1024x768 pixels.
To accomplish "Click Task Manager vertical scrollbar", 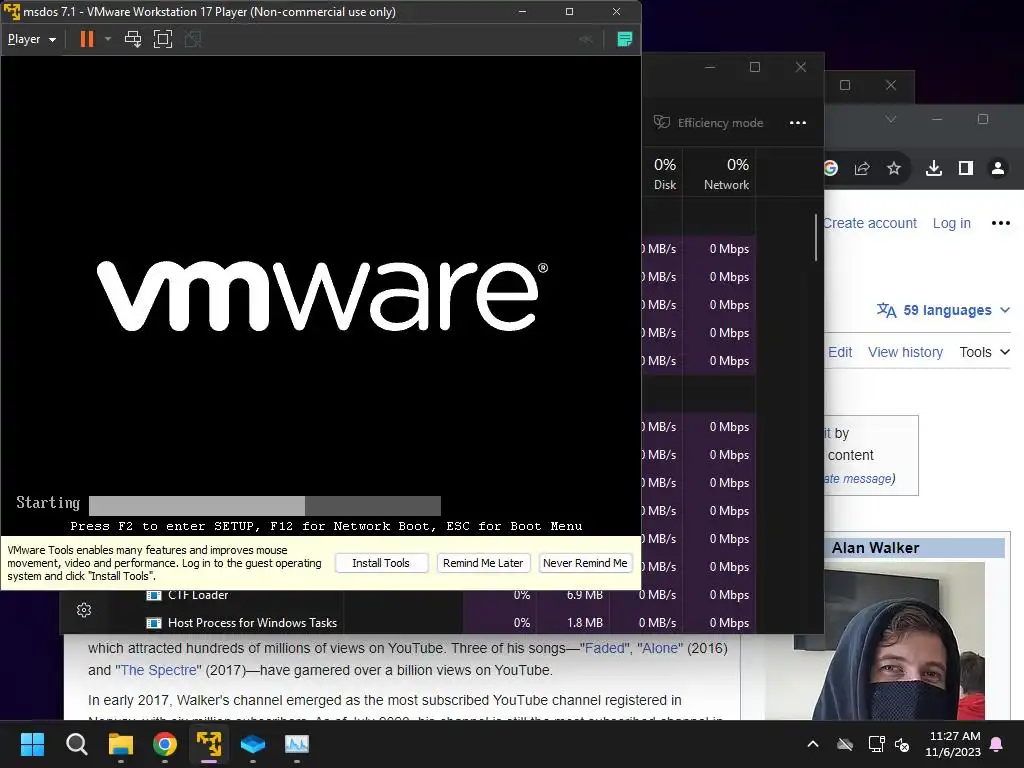I will point(816,238).
